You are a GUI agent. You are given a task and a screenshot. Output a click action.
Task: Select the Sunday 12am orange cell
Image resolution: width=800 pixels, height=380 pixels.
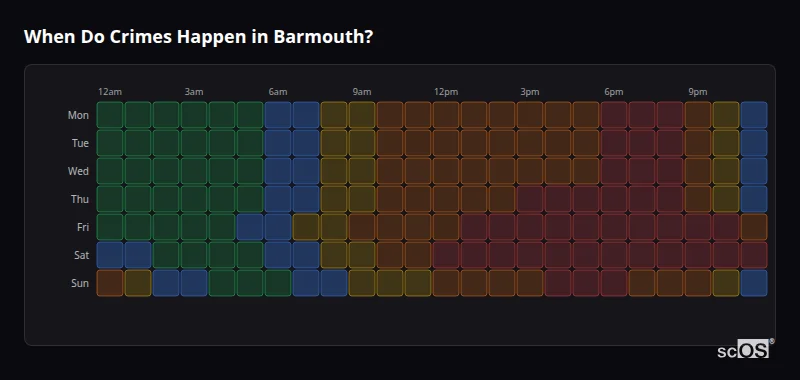[110, 283]
